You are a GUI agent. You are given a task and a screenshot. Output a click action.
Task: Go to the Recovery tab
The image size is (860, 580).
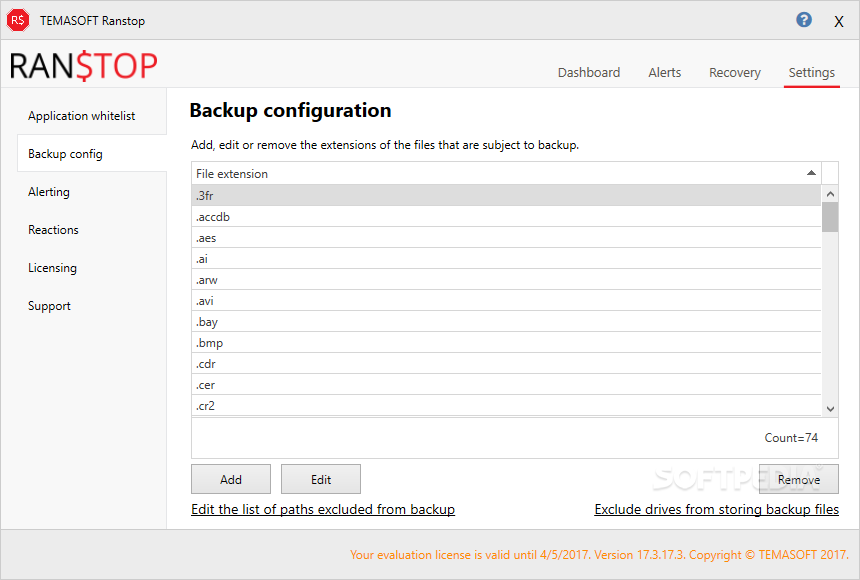pyautogui.click(x=734, y=72)
